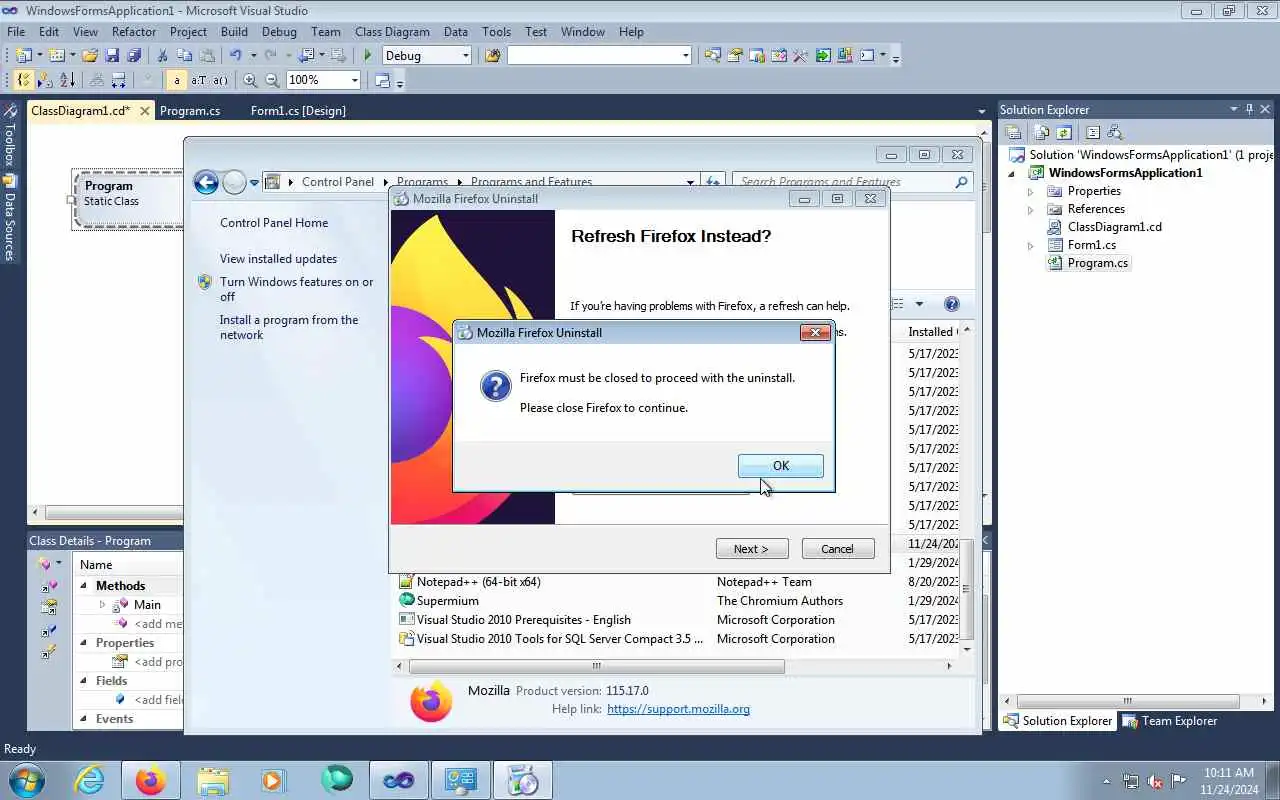This screenshot has height=800, width=1280.
Task: Select the Notepad++ (64-bit x64) row
Action: pos(677,582)
